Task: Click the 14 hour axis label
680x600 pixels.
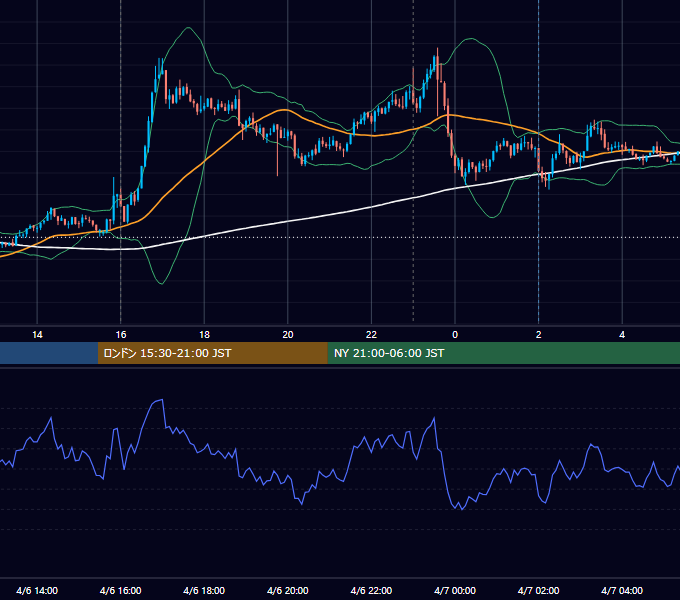Action: coord(37,335)
